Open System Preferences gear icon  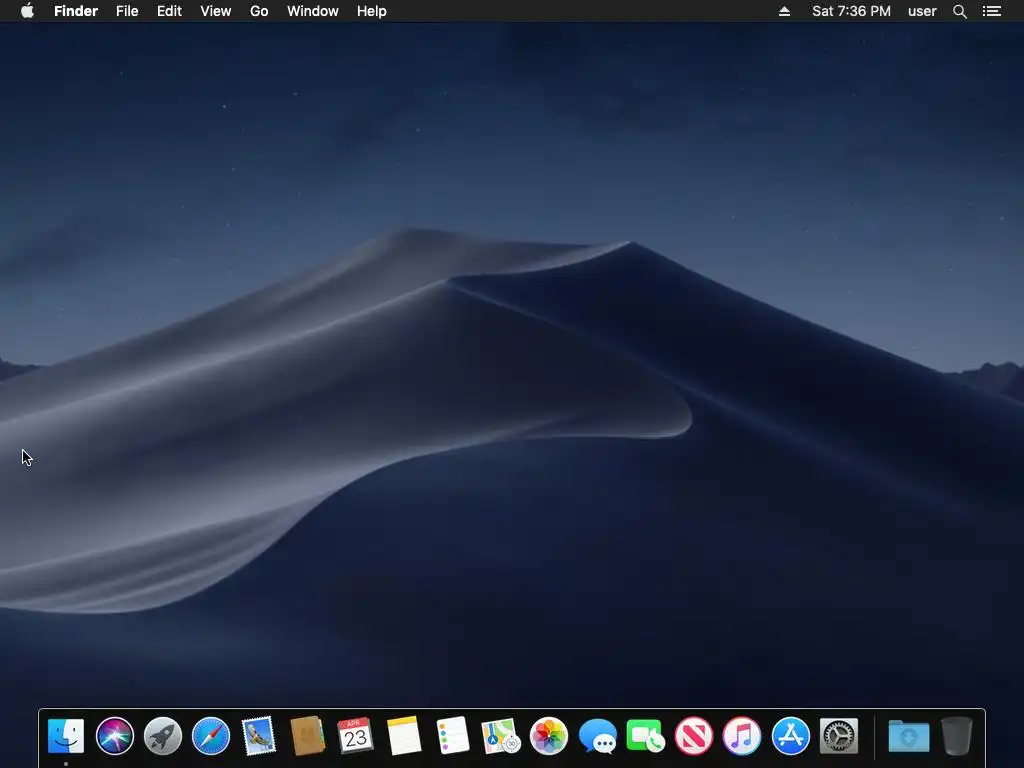[x=839, y=736]
